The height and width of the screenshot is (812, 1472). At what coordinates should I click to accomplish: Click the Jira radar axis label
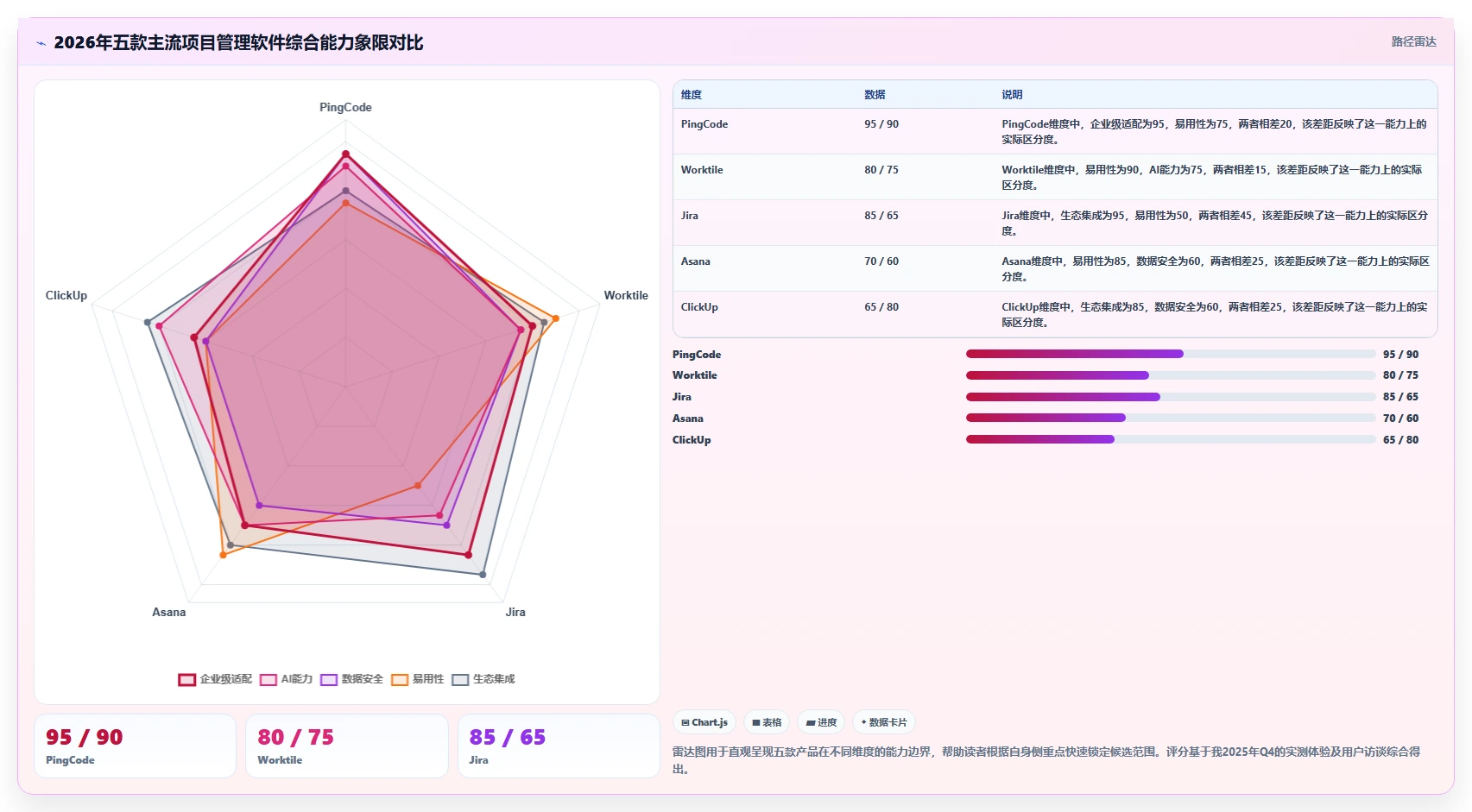(515, 612)
